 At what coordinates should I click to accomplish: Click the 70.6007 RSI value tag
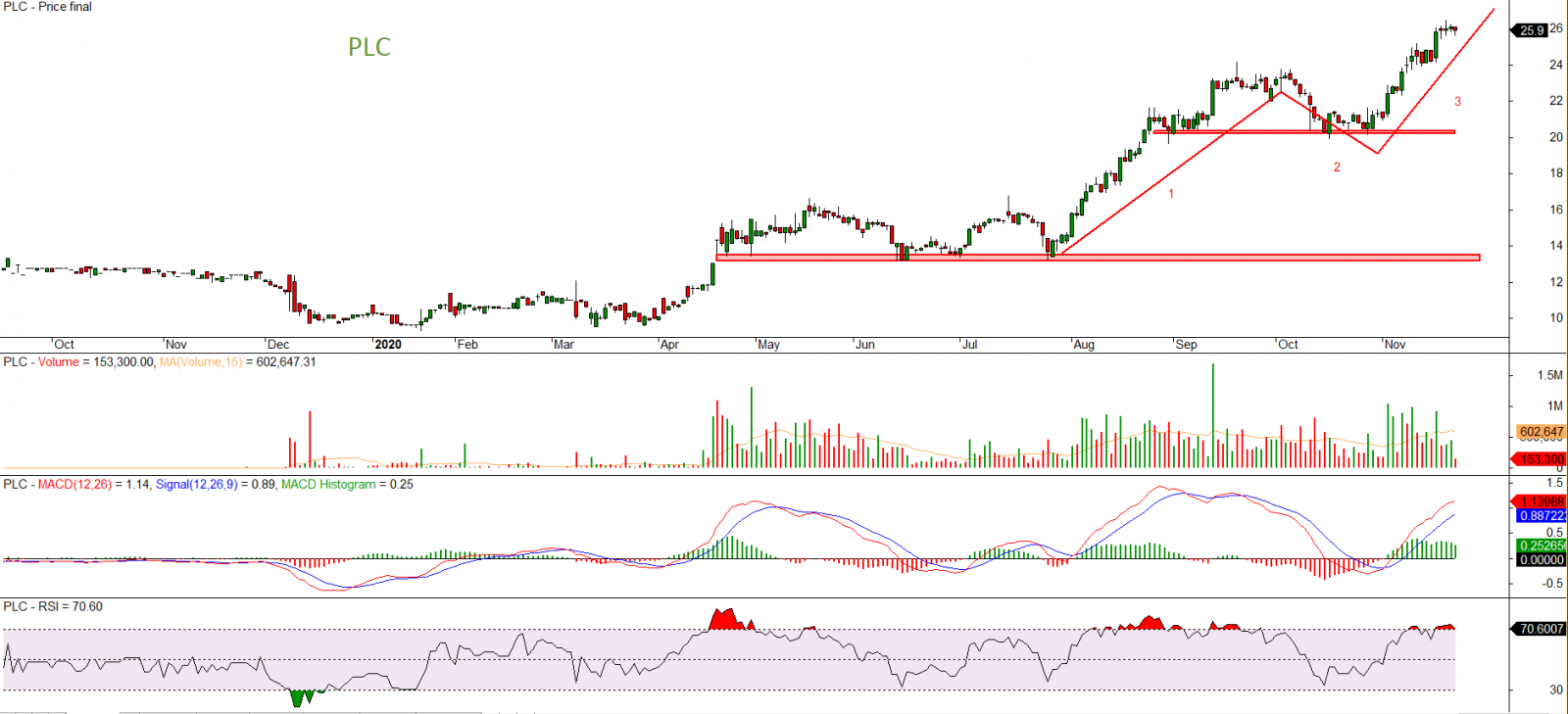[1541, 629]
